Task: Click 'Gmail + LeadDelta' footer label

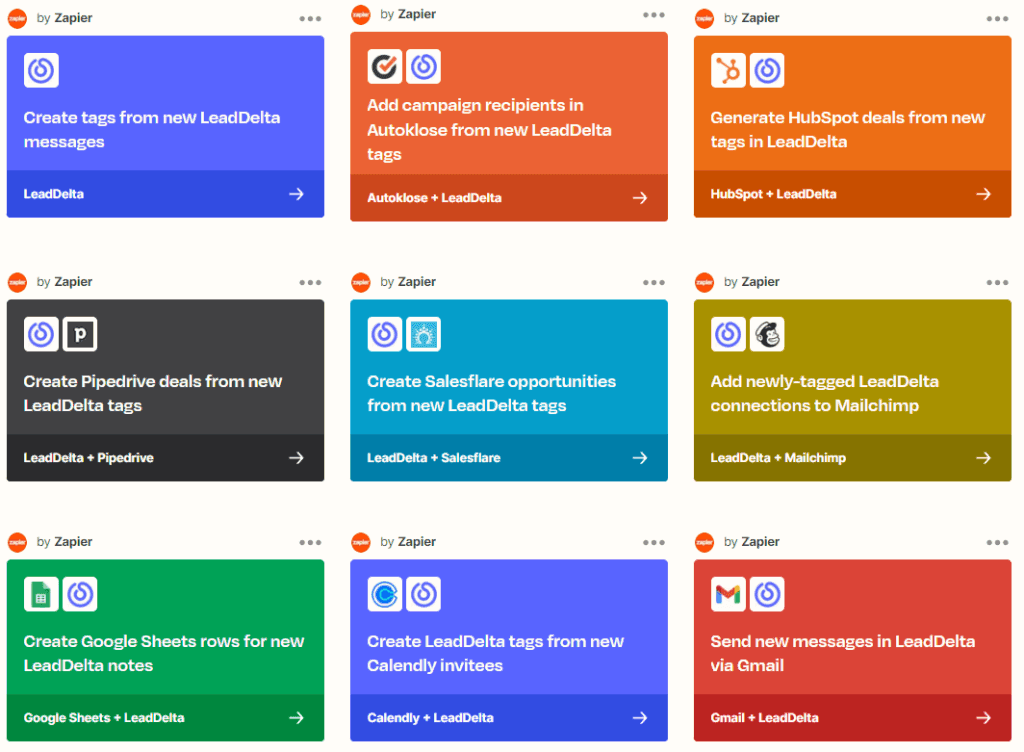Action: 764,717
